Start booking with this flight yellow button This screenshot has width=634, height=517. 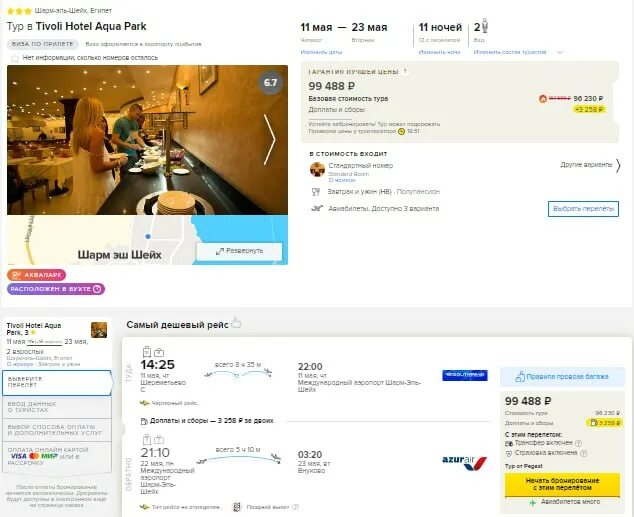(x=562, y=484)
